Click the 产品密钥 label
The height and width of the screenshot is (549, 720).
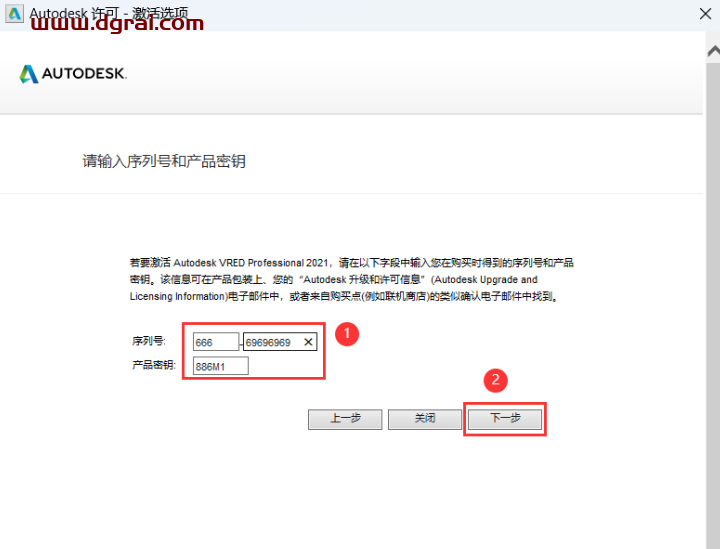point(153,366)
